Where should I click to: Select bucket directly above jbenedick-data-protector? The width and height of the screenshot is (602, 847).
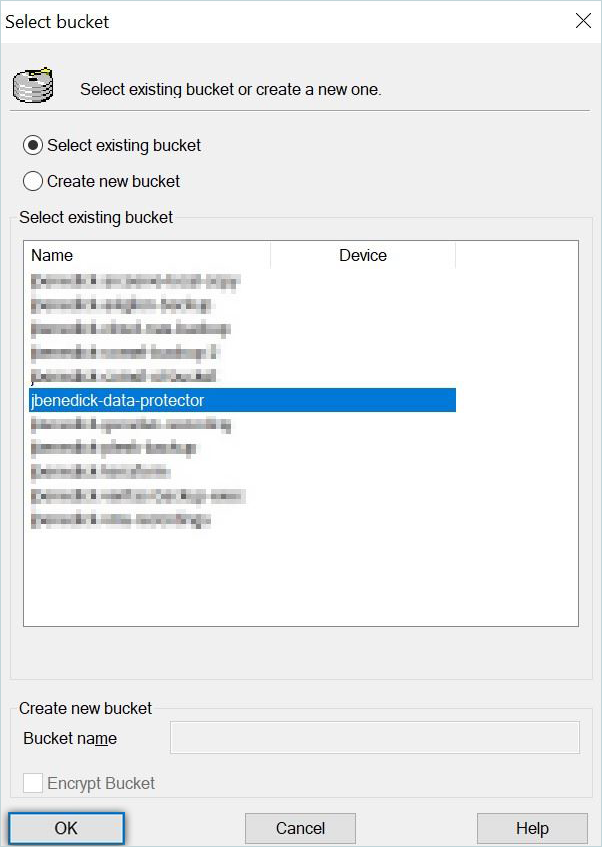[123, 376]
